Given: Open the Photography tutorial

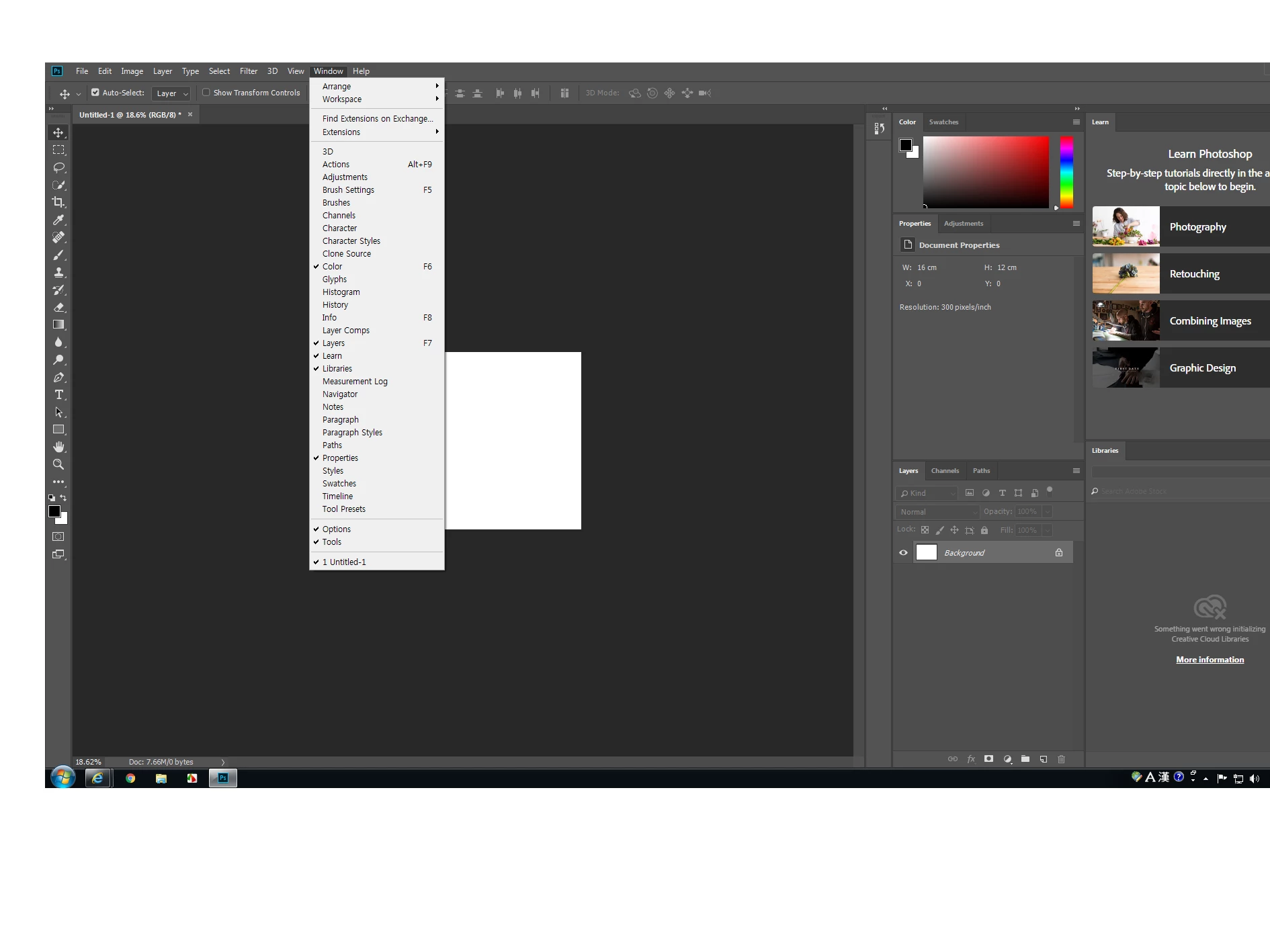Looking at the screenshot, I should (x=1181, y=226).
